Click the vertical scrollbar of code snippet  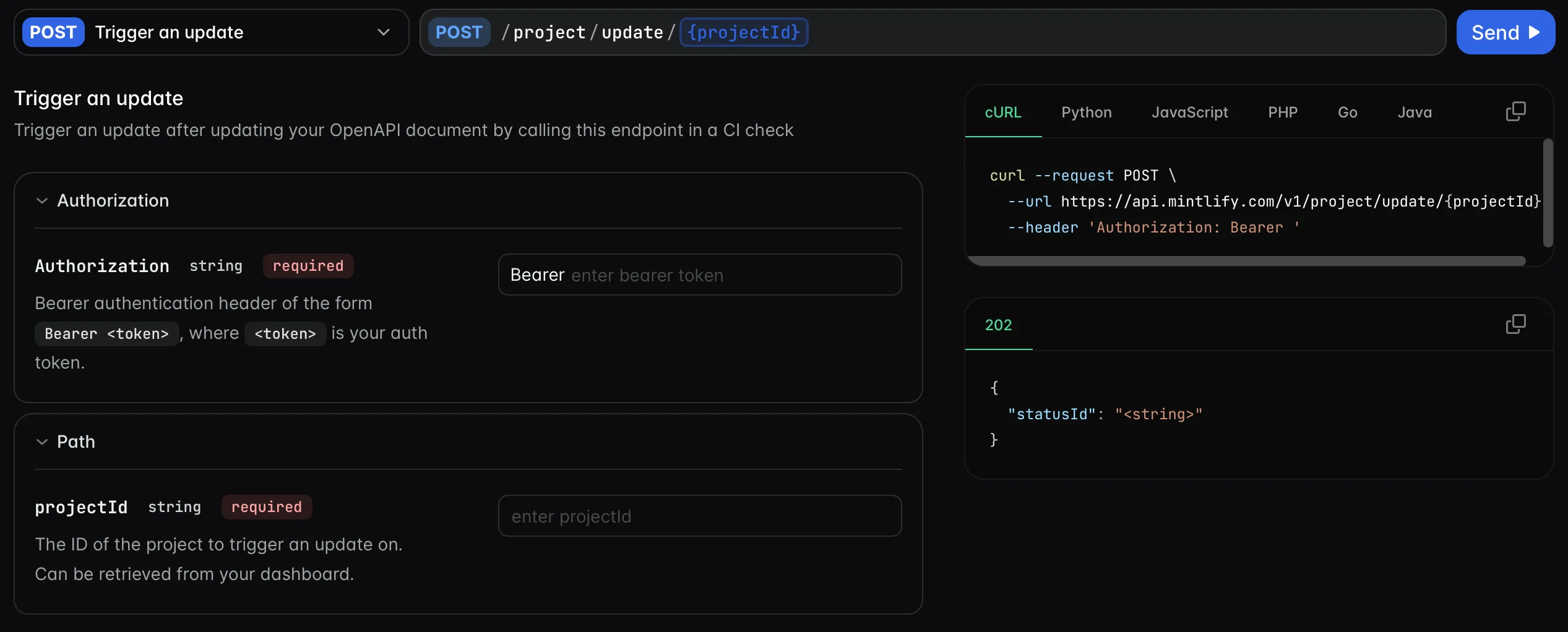click(1548, 193)
